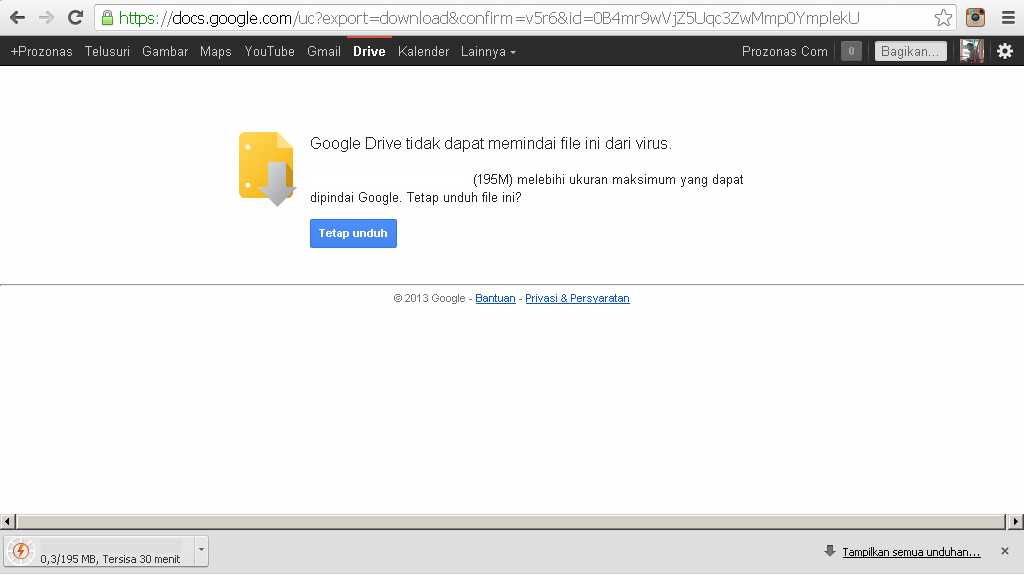This screenshot has width=1024, height=575.
Task: Click the horizontal scrollbar right arrow
Action: point(1016,521)
